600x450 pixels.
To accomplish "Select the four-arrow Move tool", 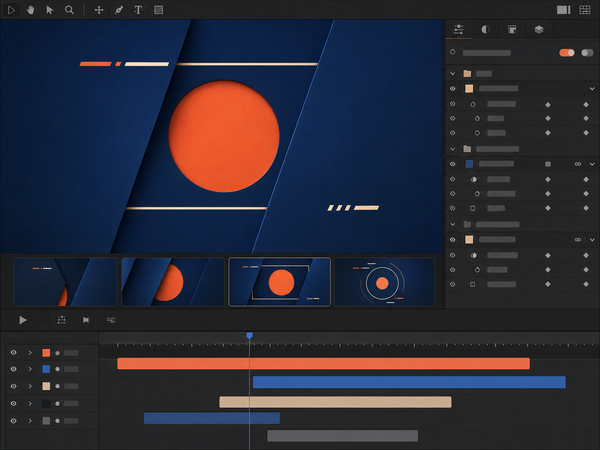I will 99,10.
